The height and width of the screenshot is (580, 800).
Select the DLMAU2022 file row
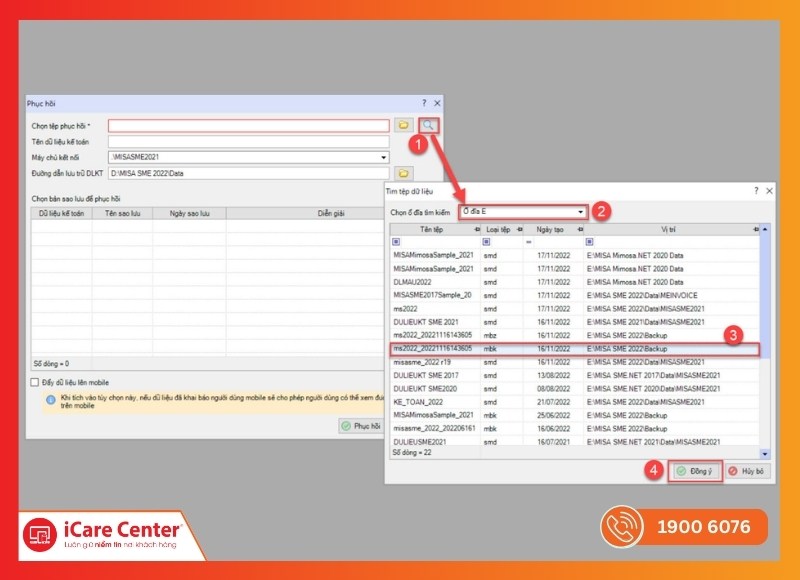point(574,282)
